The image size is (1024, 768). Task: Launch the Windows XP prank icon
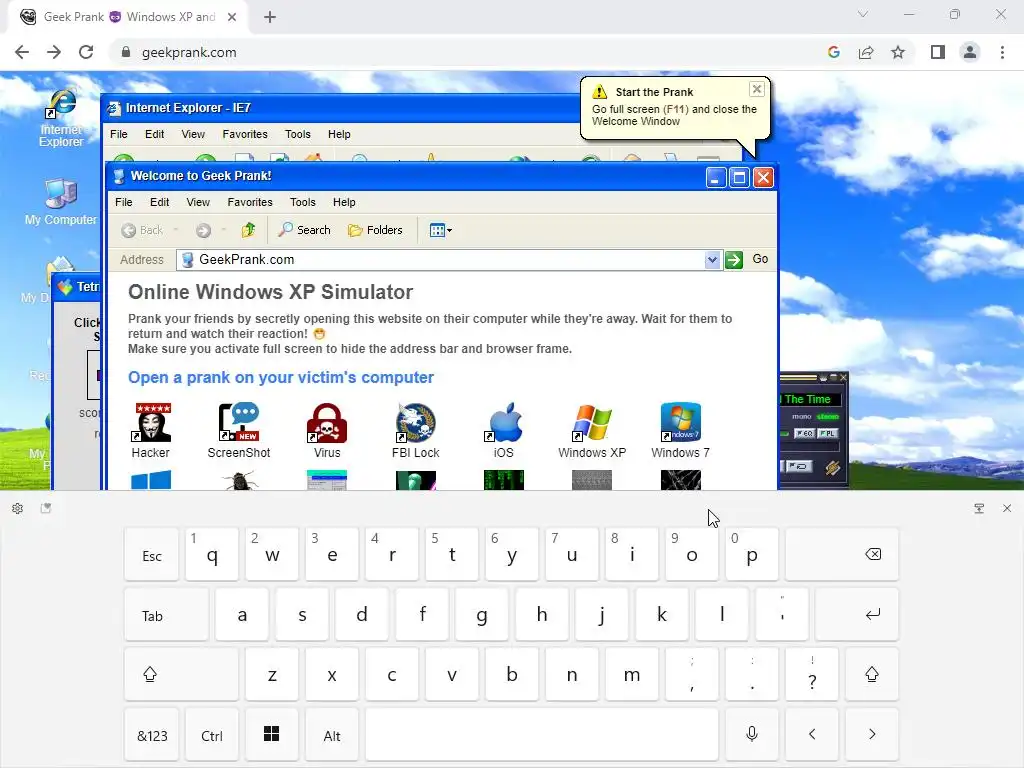click(x=592, y=430)
